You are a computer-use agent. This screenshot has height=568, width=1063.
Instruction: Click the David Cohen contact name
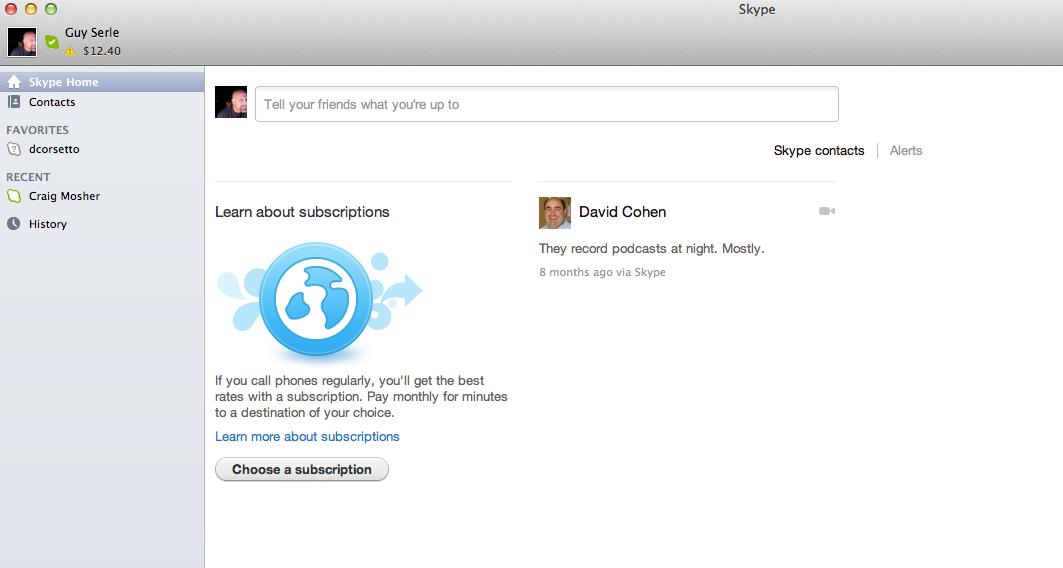click(x=622, y=212)
